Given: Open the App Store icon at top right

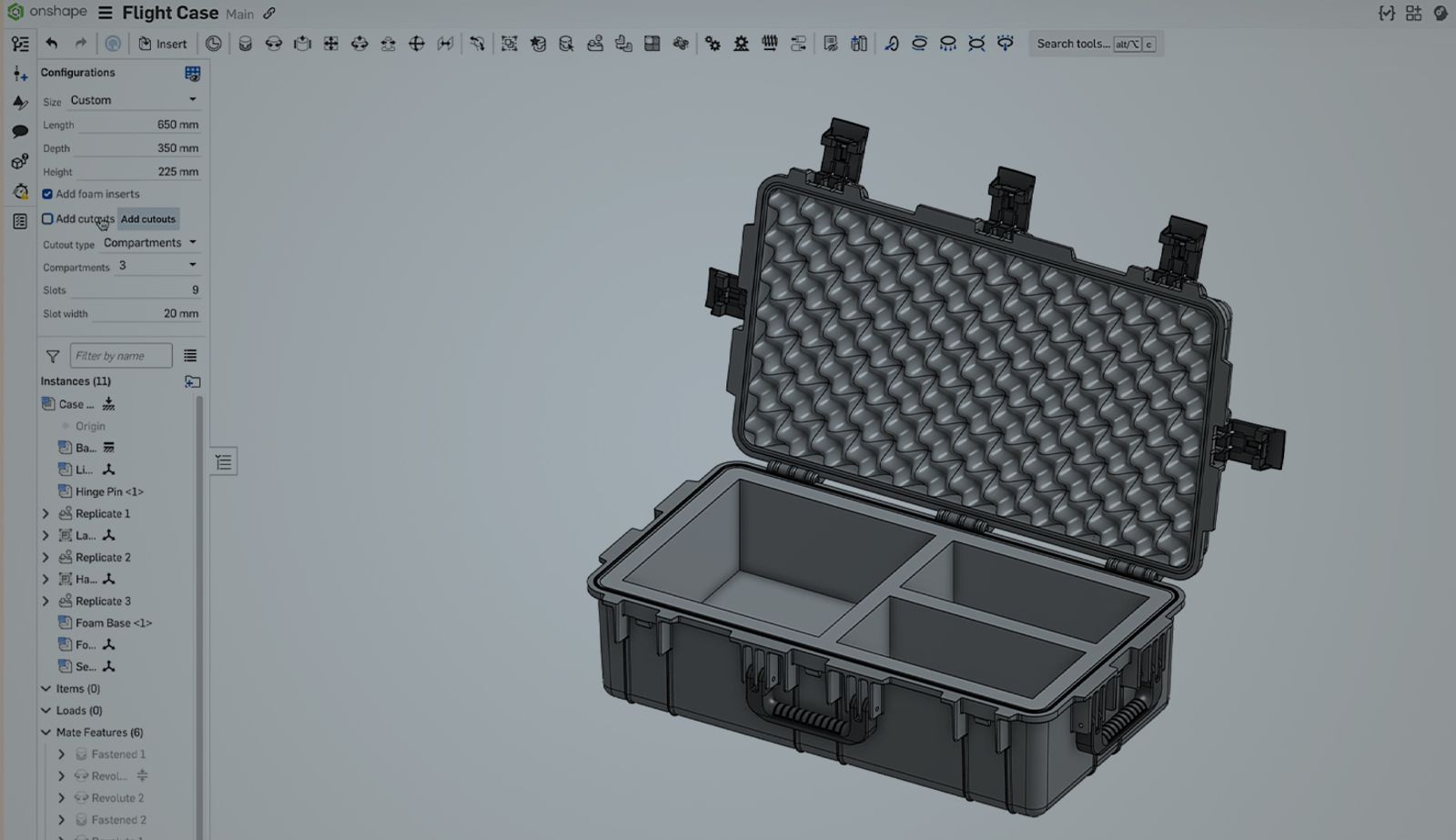Looking at the screenshot, I should coord(1413,13).
